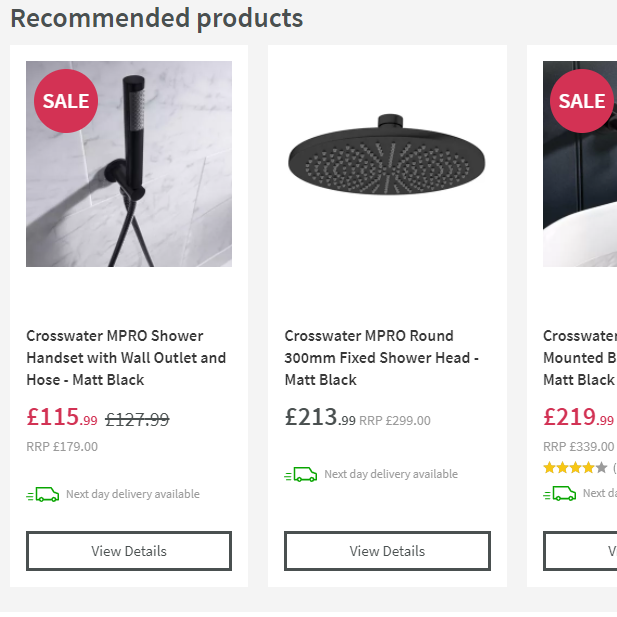Click the SALE badge on the third product
Viewport: 617px width, 617px height.
point(581,101)
